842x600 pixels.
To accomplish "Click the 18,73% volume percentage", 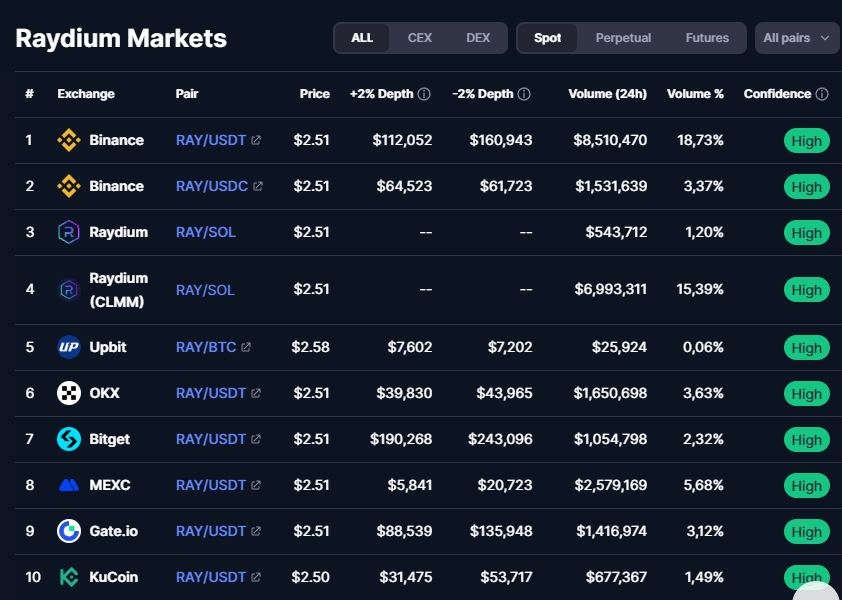I will tap(700, 140).
